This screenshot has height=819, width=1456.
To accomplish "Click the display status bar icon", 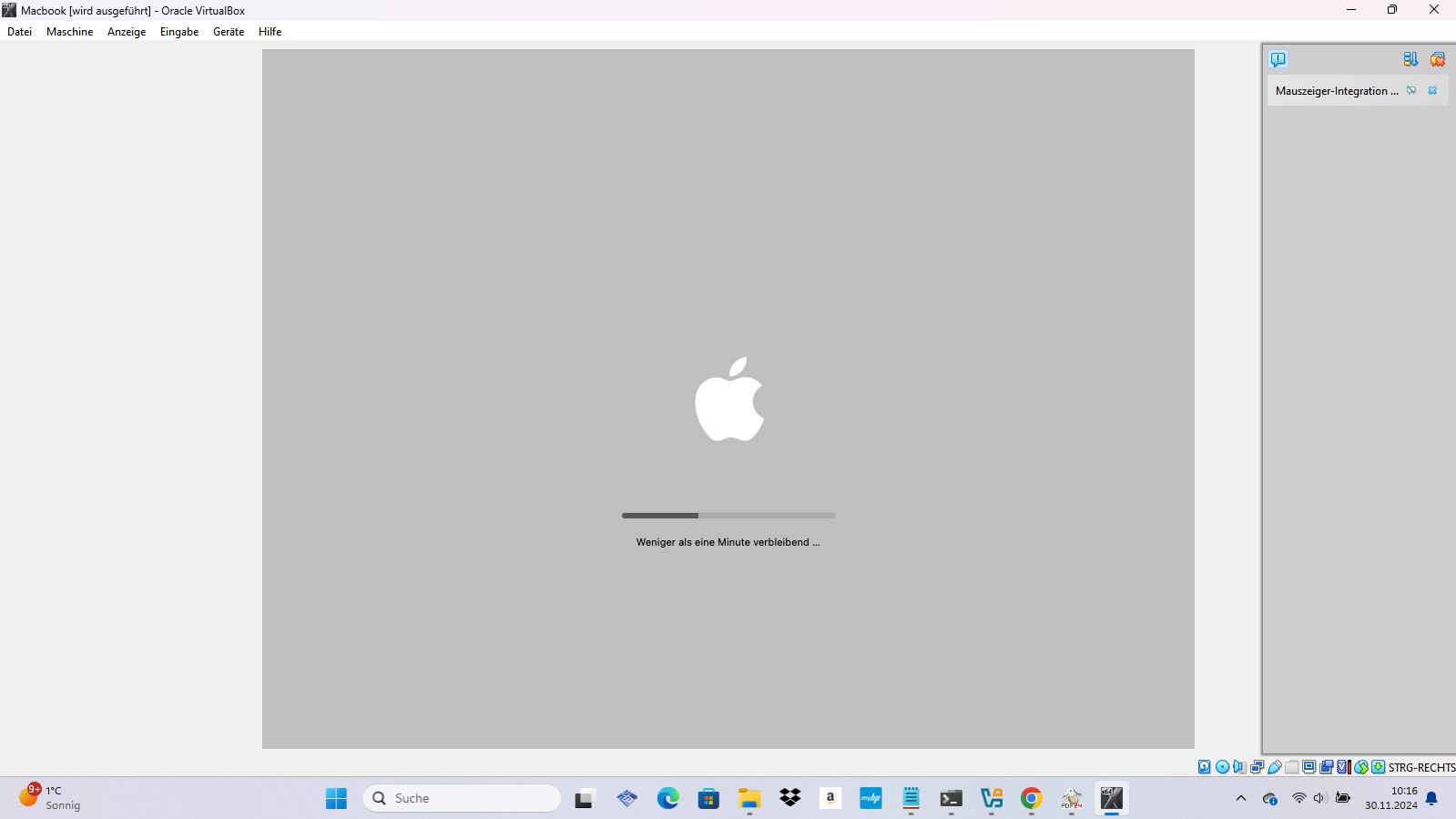I will [1308, 767].
